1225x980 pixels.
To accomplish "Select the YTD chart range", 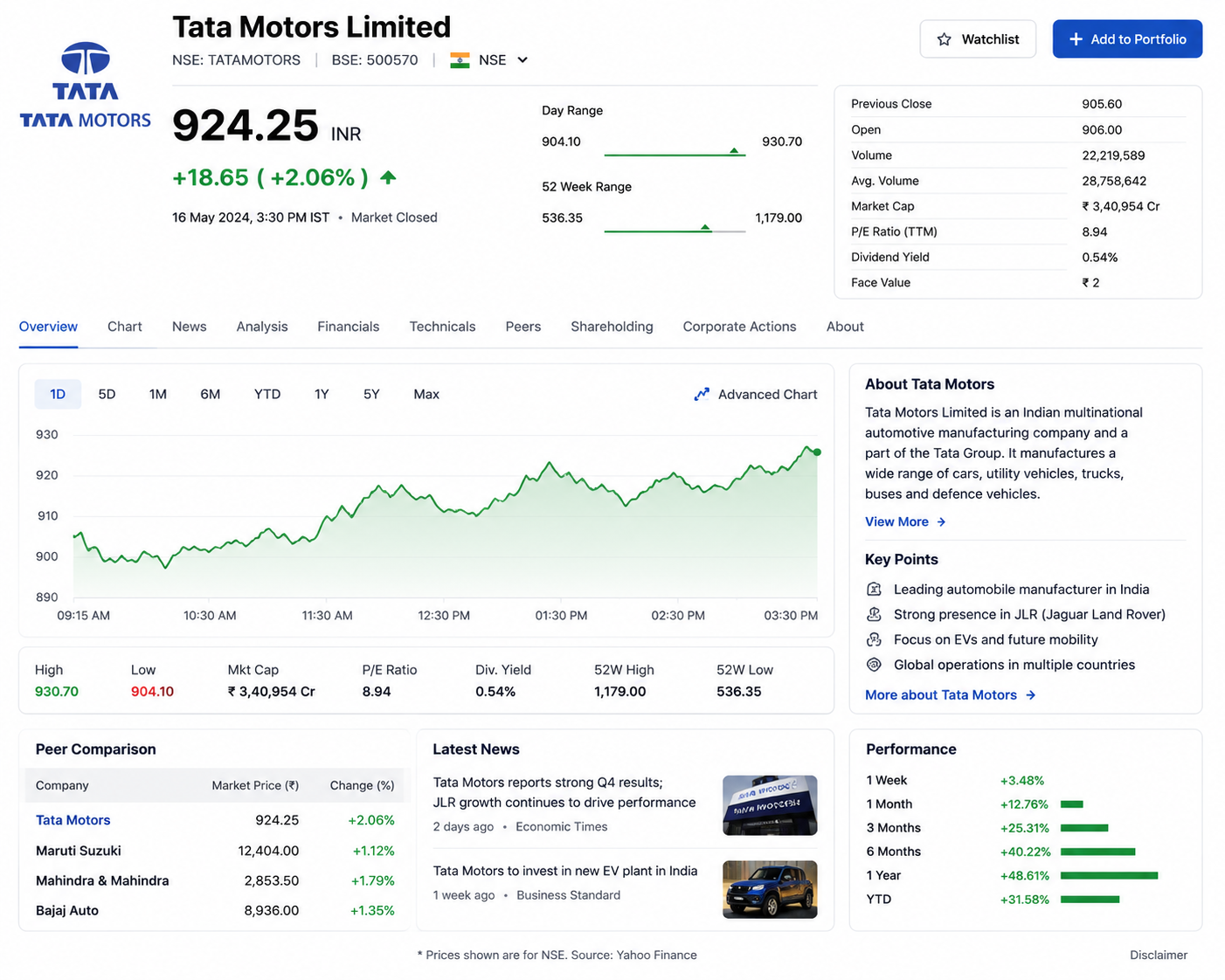I will click(x=267, y=394).
